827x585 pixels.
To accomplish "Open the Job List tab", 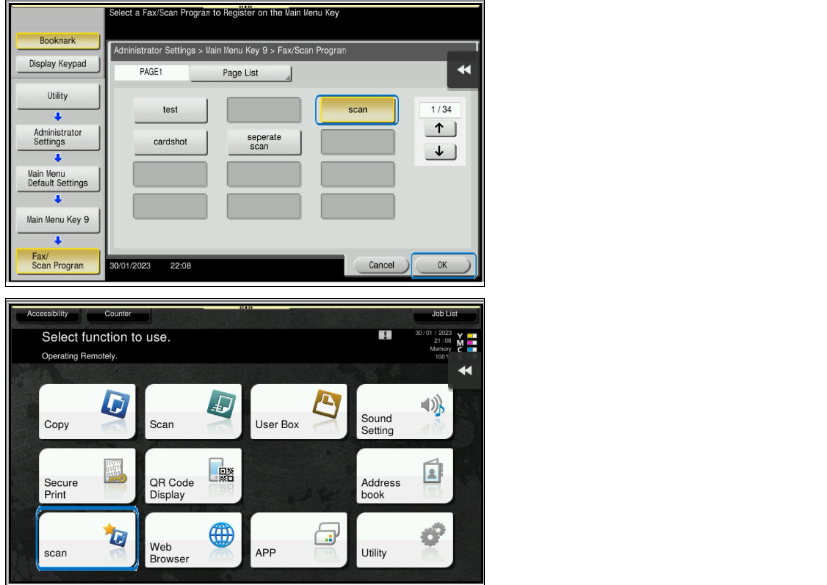I will pyautogui.click(x=444, y=314).
